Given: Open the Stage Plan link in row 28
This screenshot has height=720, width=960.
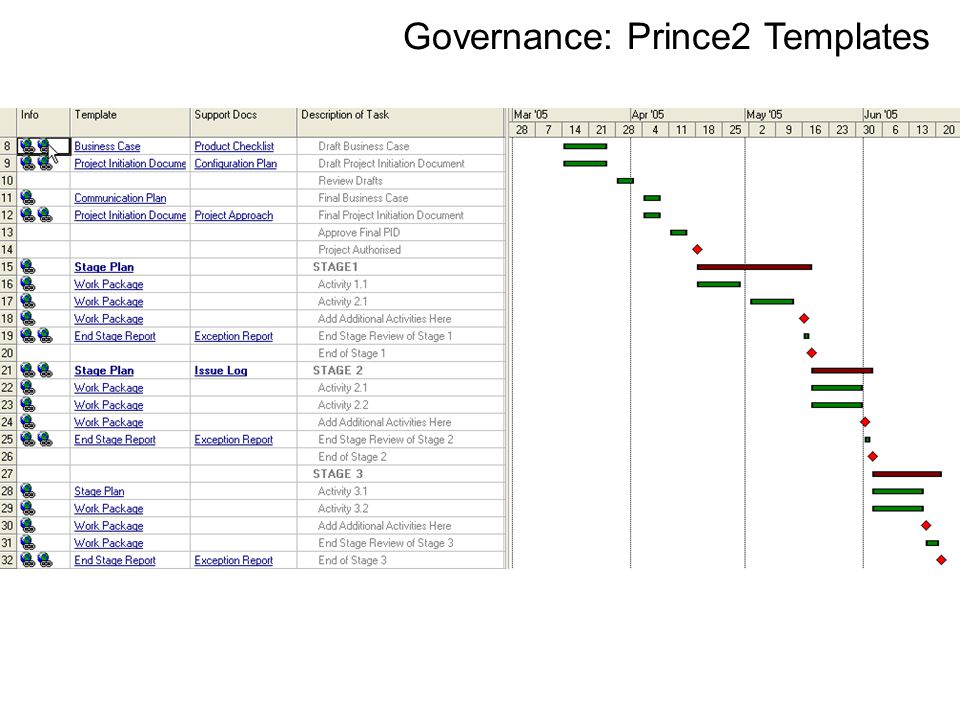Looking at the screenshot, I should click(x=99, y=491).
